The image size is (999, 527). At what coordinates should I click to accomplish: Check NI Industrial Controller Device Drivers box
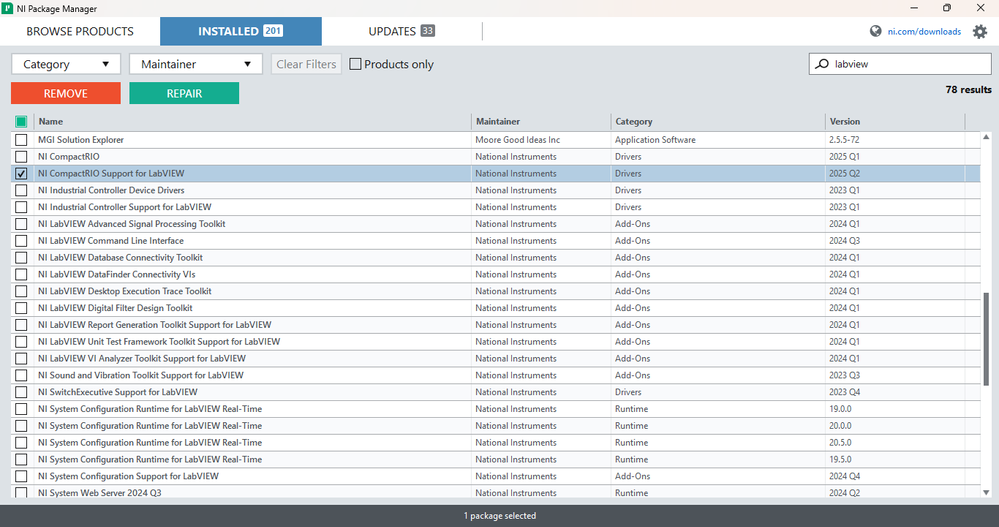pyautogui.click(x=21, y=190)
